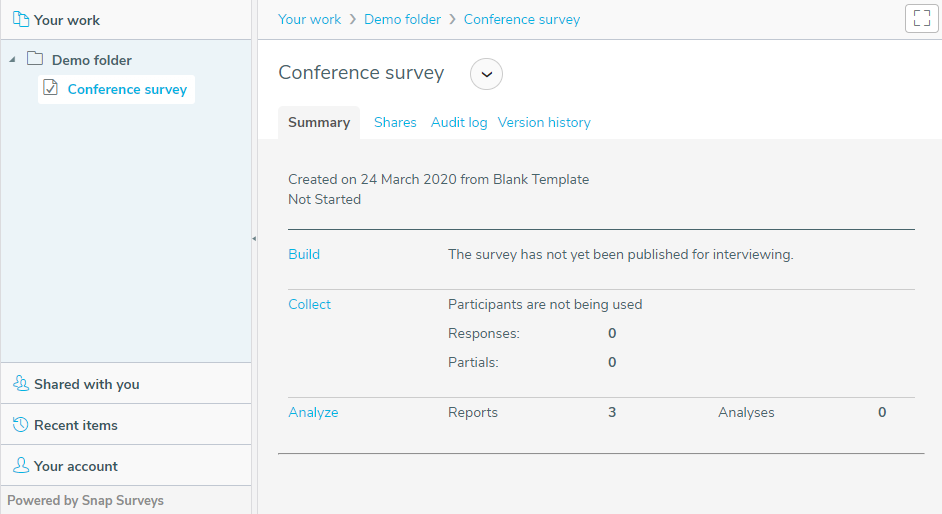Select Conference survey in the tree
Screen dimensions: 942x514
tap(127, 89)
